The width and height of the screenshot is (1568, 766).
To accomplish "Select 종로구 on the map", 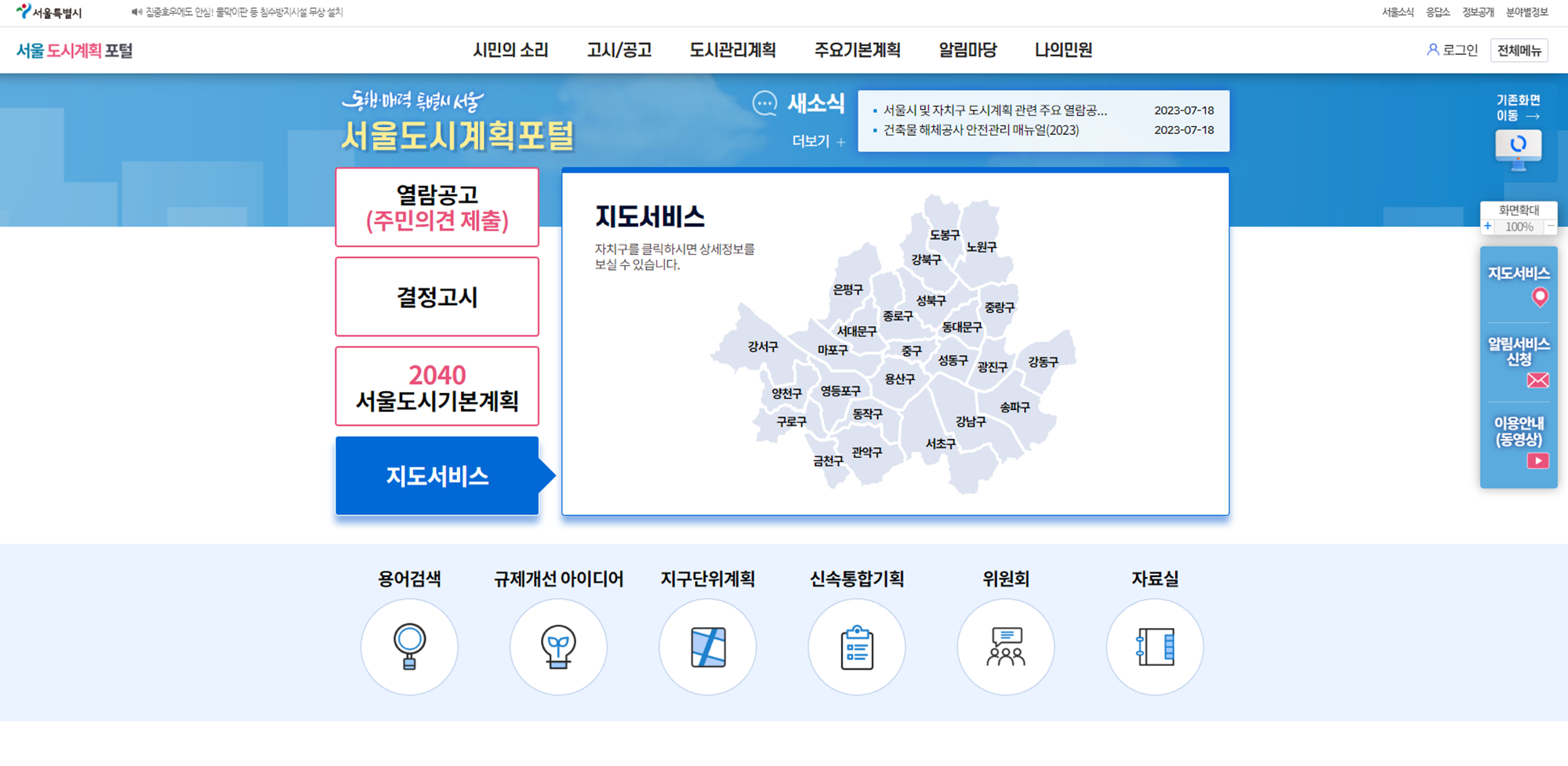I will [898, 316].
